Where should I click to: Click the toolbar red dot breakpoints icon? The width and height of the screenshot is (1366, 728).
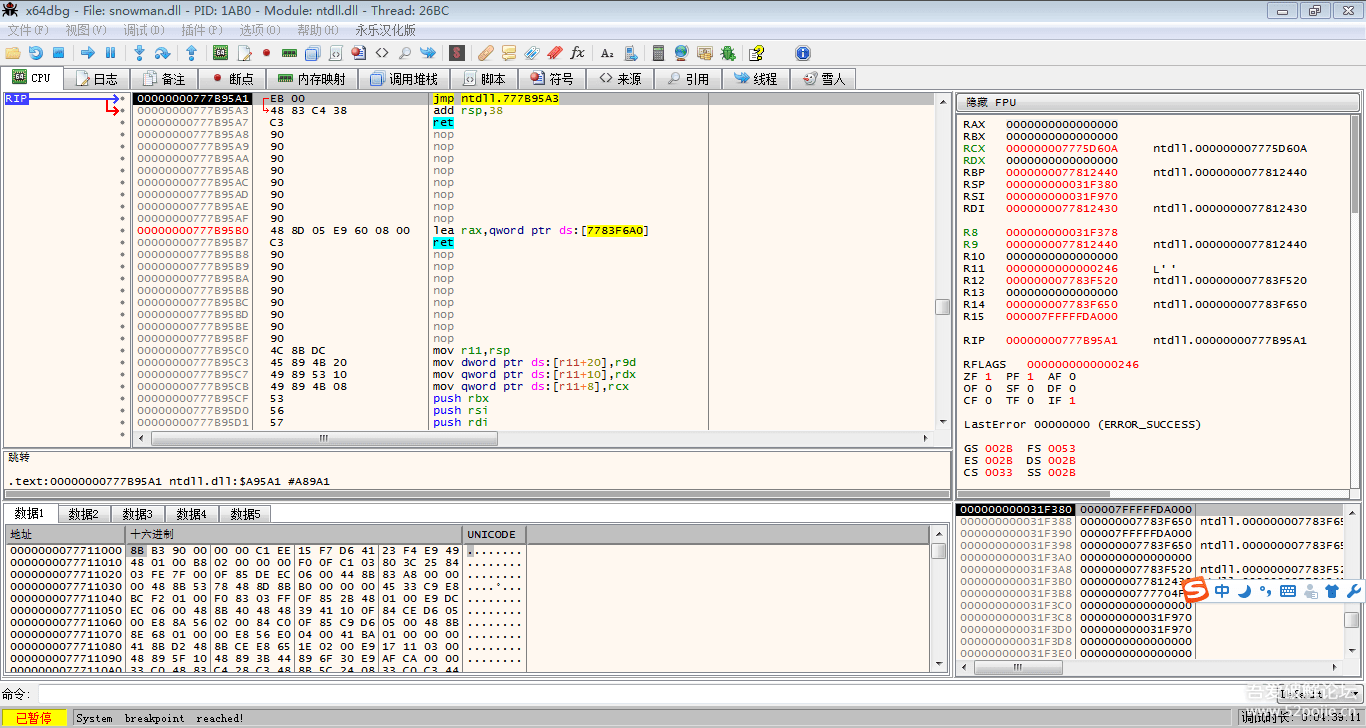[x=267, y=53]
